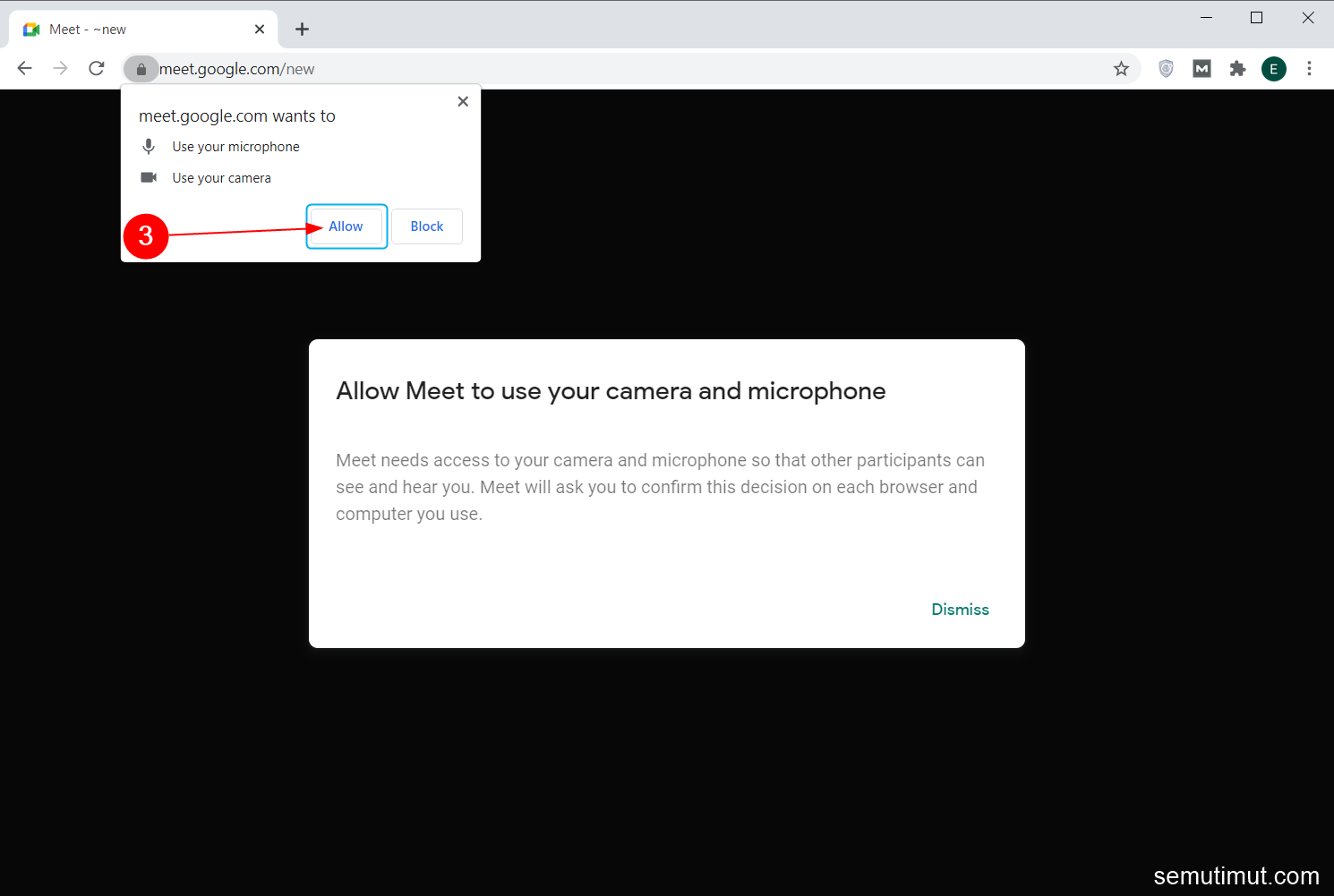Close the Chrome window
Viewport: 1334px width, 896px height.
1308,18
